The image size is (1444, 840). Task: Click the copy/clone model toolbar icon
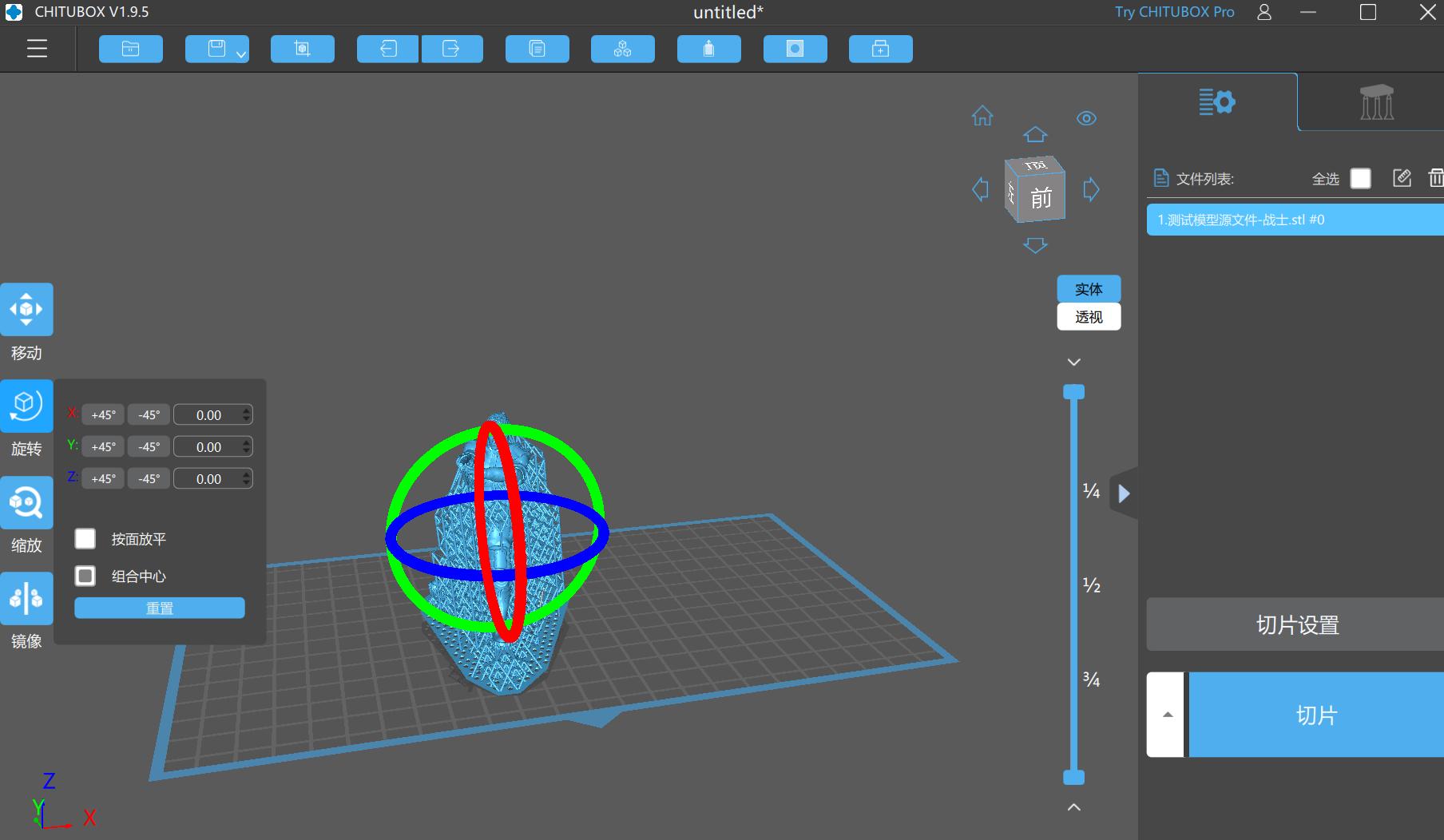point(537,49)
